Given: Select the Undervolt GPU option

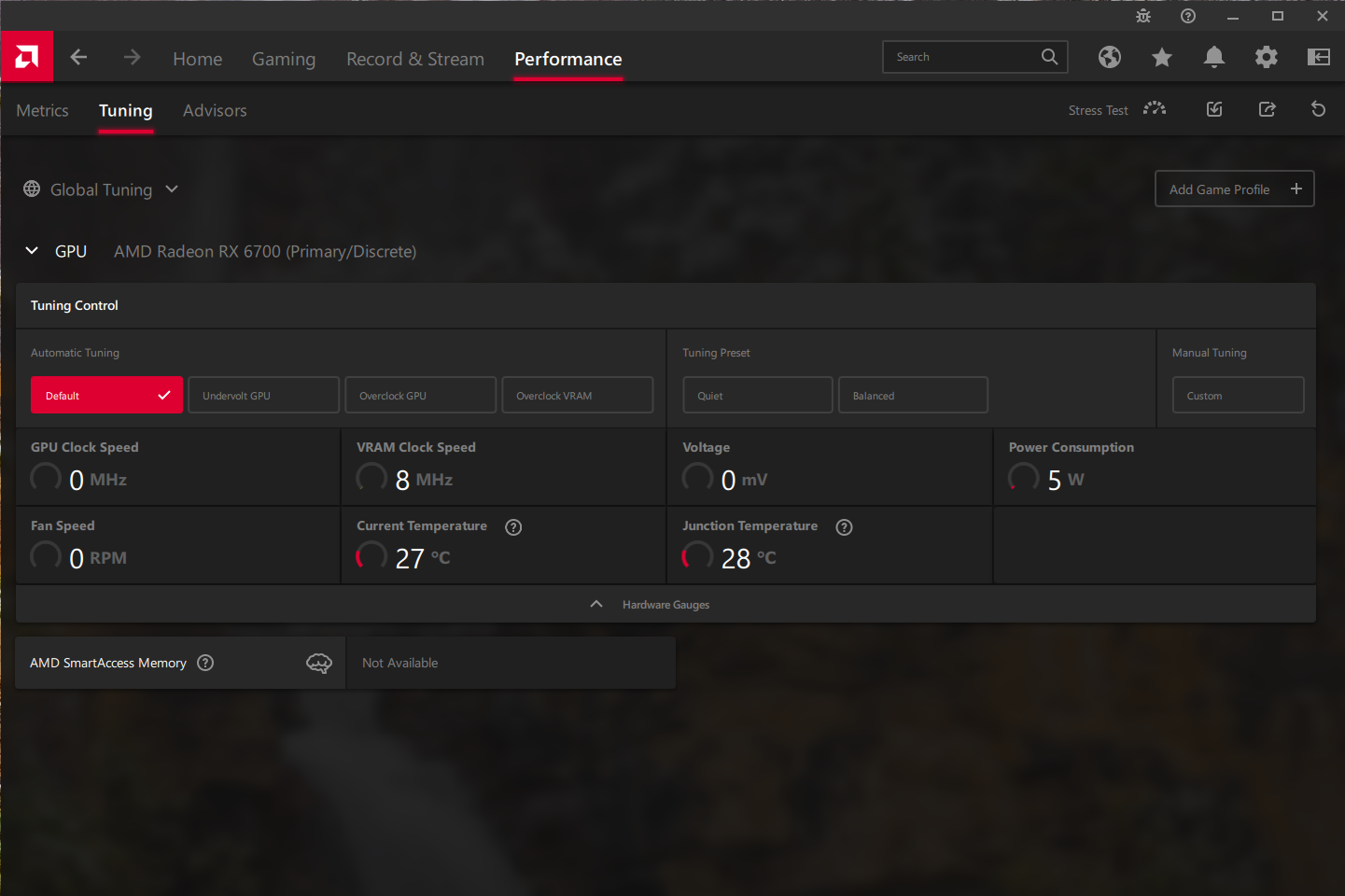Looking at the screenshot, I should (263, 395).
